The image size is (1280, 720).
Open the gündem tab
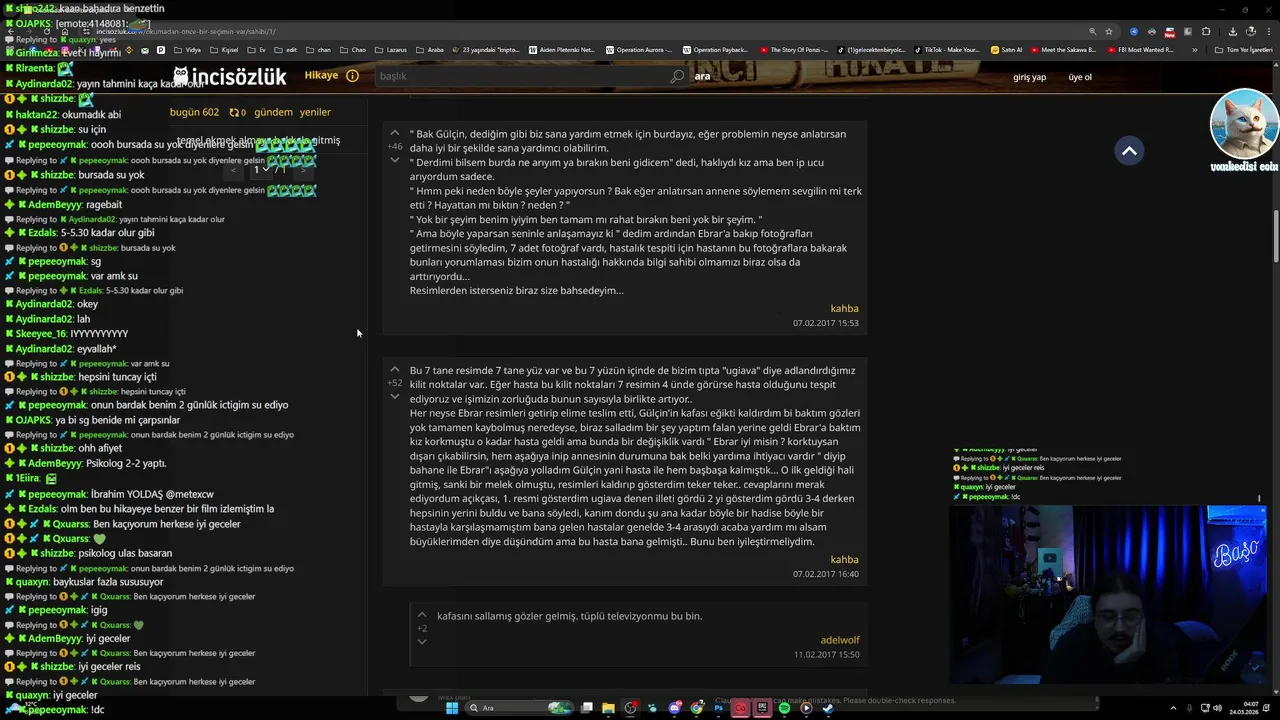point(273,112)
